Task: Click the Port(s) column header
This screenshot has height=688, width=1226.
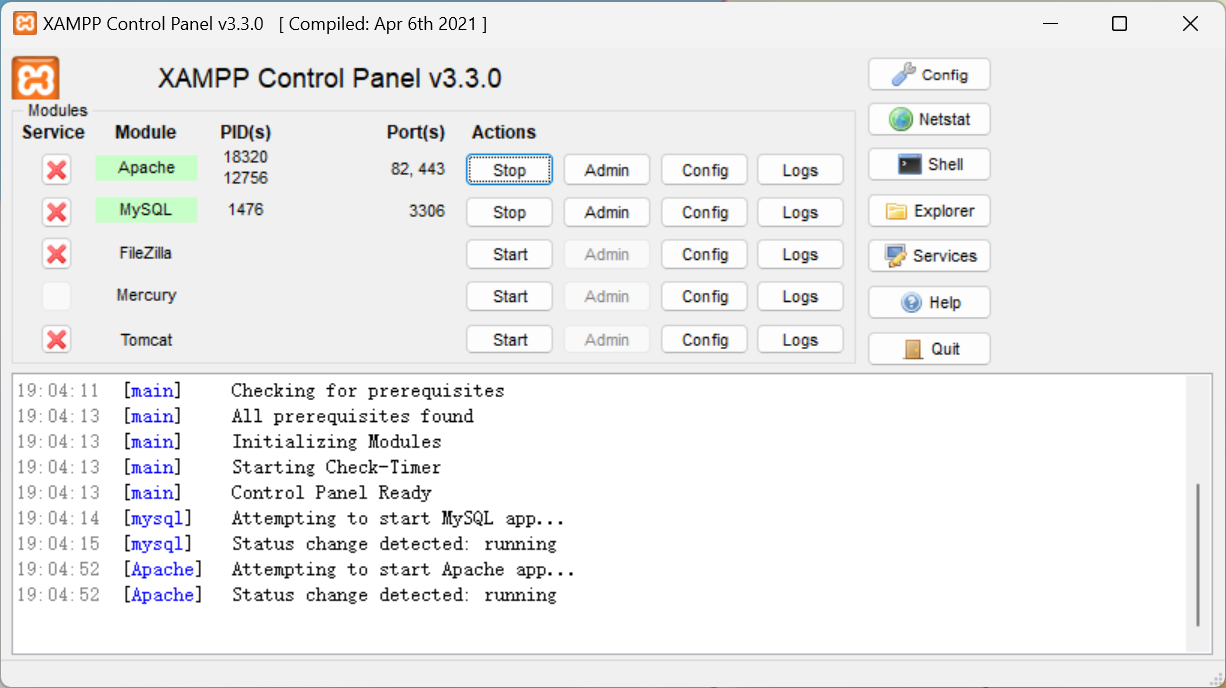Action: click(416, 132)
